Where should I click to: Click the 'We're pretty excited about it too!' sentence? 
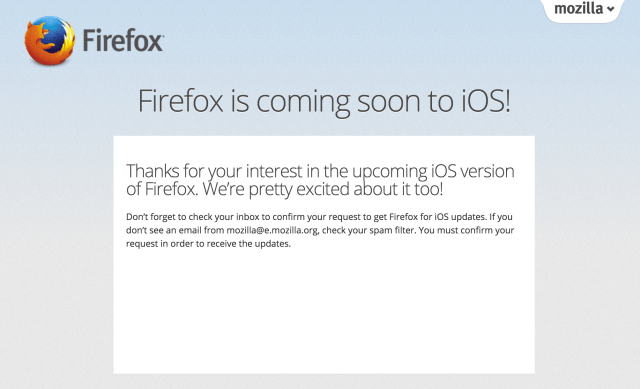pyautogui.click(x=323, y=189)
